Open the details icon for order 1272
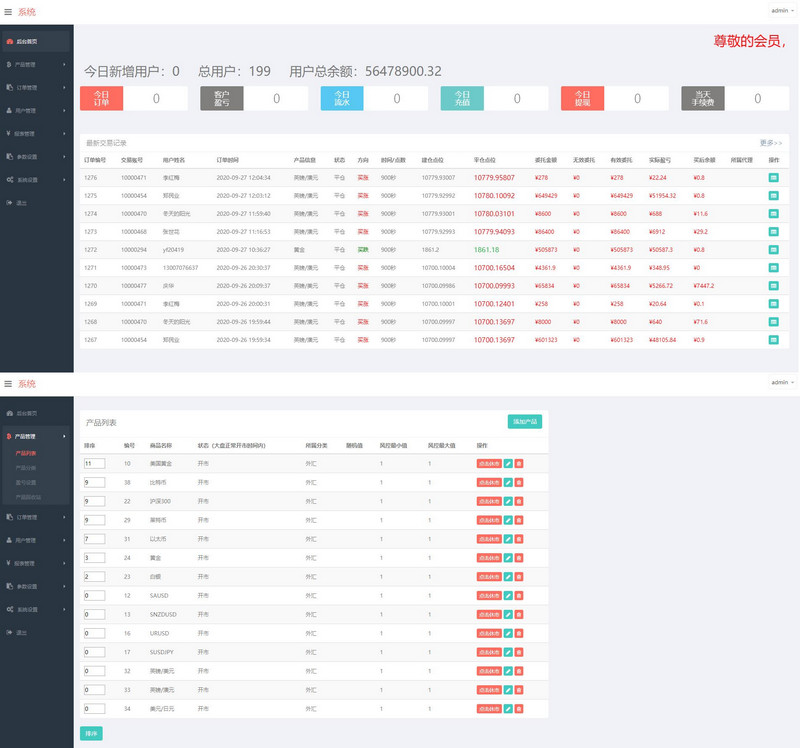The height and width of the screenshot is (748, 800). (x=773, y=250)
